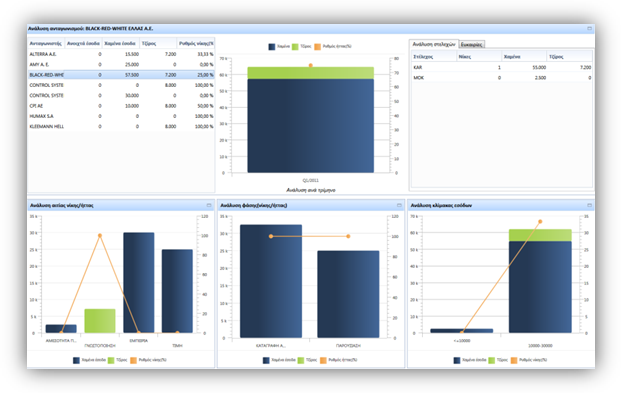Click the ΠΑΡΟΥΣΙΑΣΗ bar in phase chart
The height and width of the screenshot is (393, 621).
click(348, 294)
